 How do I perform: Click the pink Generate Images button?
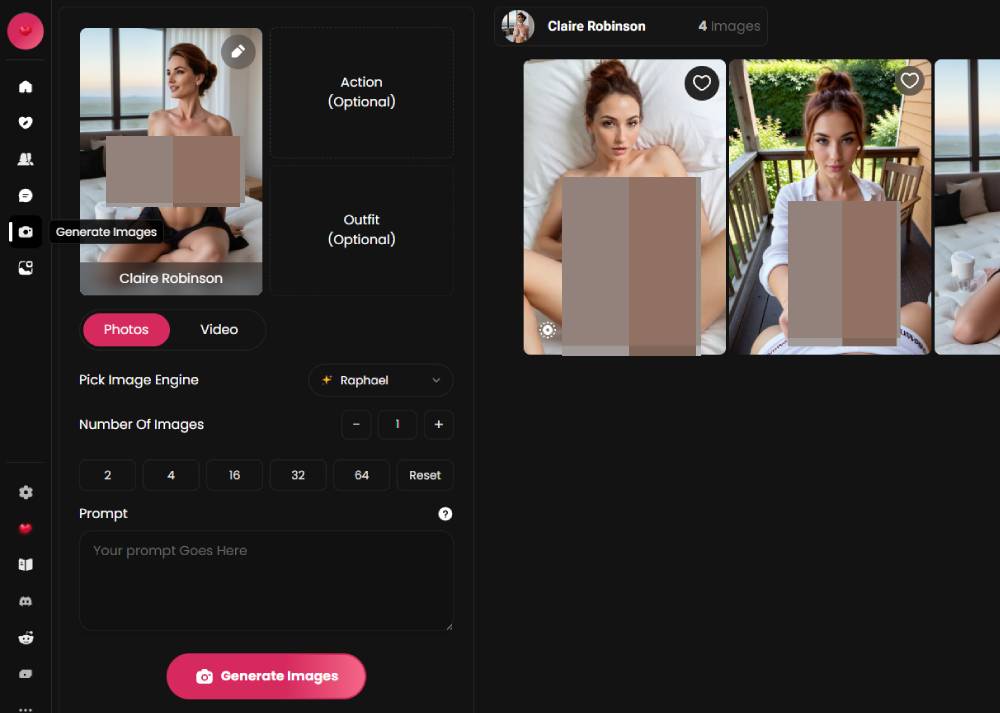pos(266,676)
